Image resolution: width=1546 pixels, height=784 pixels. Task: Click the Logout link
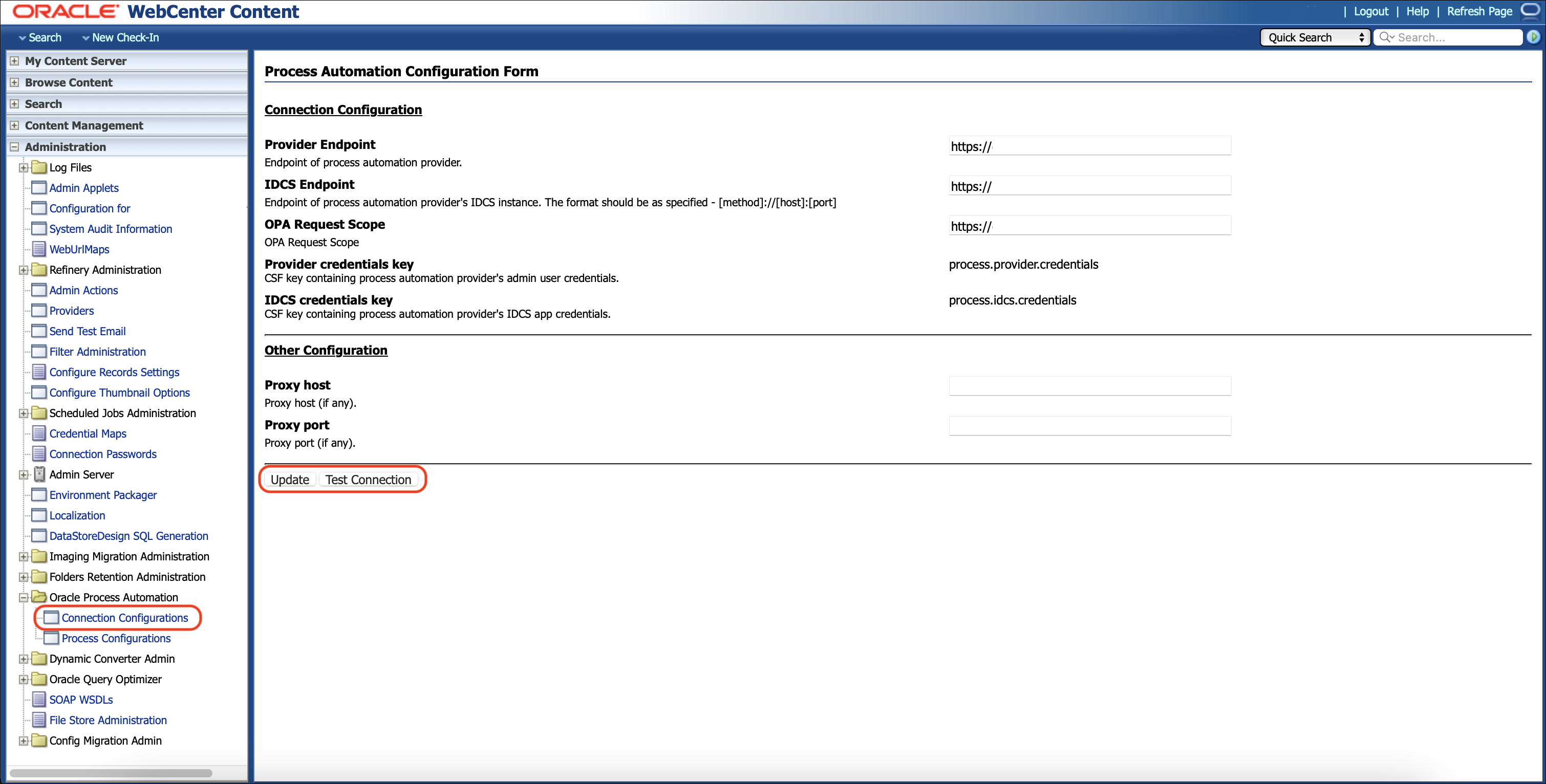(x=1371, y=11)
